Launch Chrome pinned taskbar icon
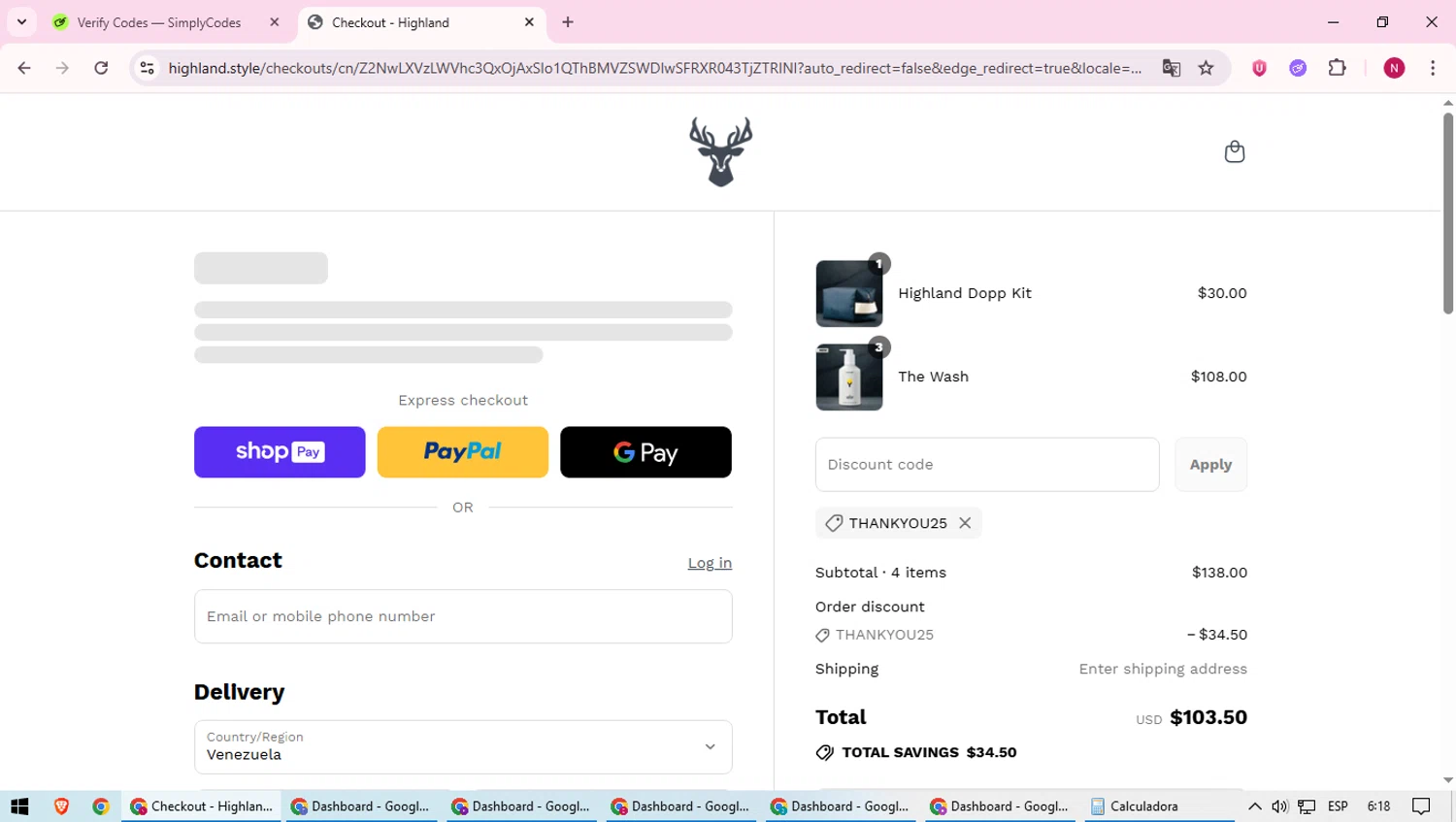The height and width of the screenshot is (822, 1456). pos(101,806)
